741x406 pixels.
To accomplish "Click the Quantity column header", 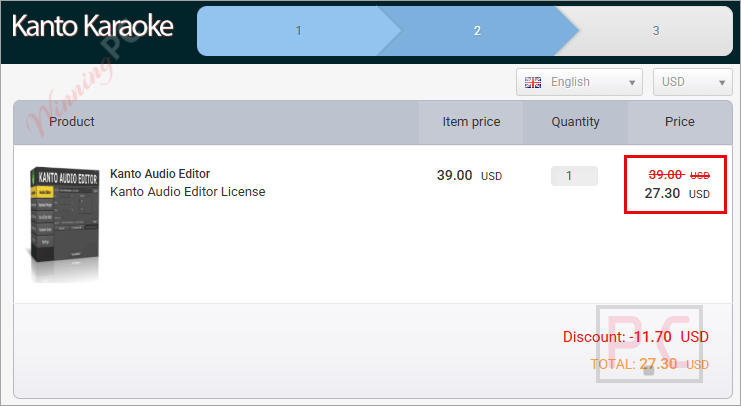I will click(575, 121).
